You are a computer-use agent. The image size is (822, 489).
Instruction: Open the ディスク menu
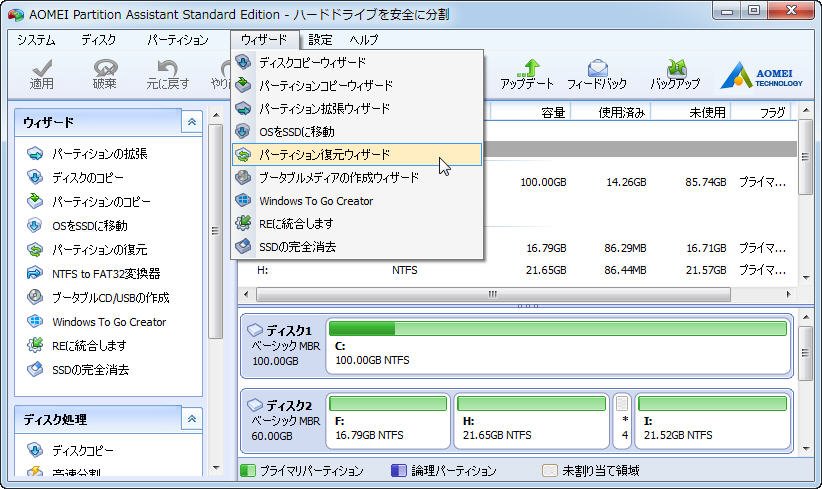[x=99, y=40]
